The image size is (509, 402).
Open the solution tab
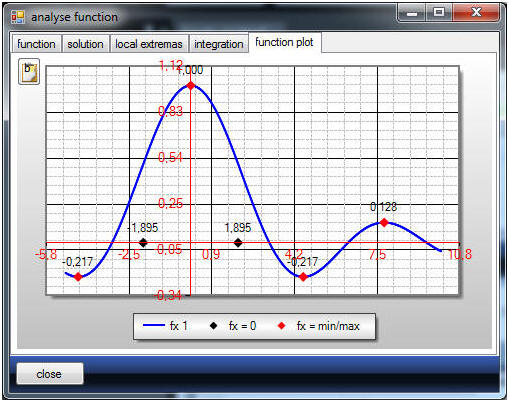(85, 44)
